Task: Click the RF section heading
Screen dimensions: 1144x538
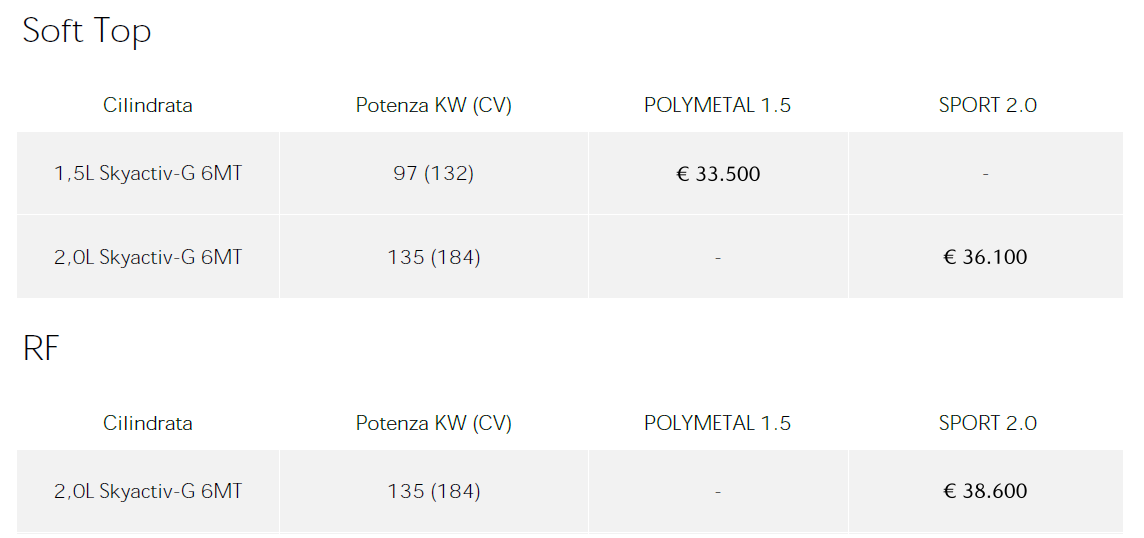Action: tap(41, 349)
